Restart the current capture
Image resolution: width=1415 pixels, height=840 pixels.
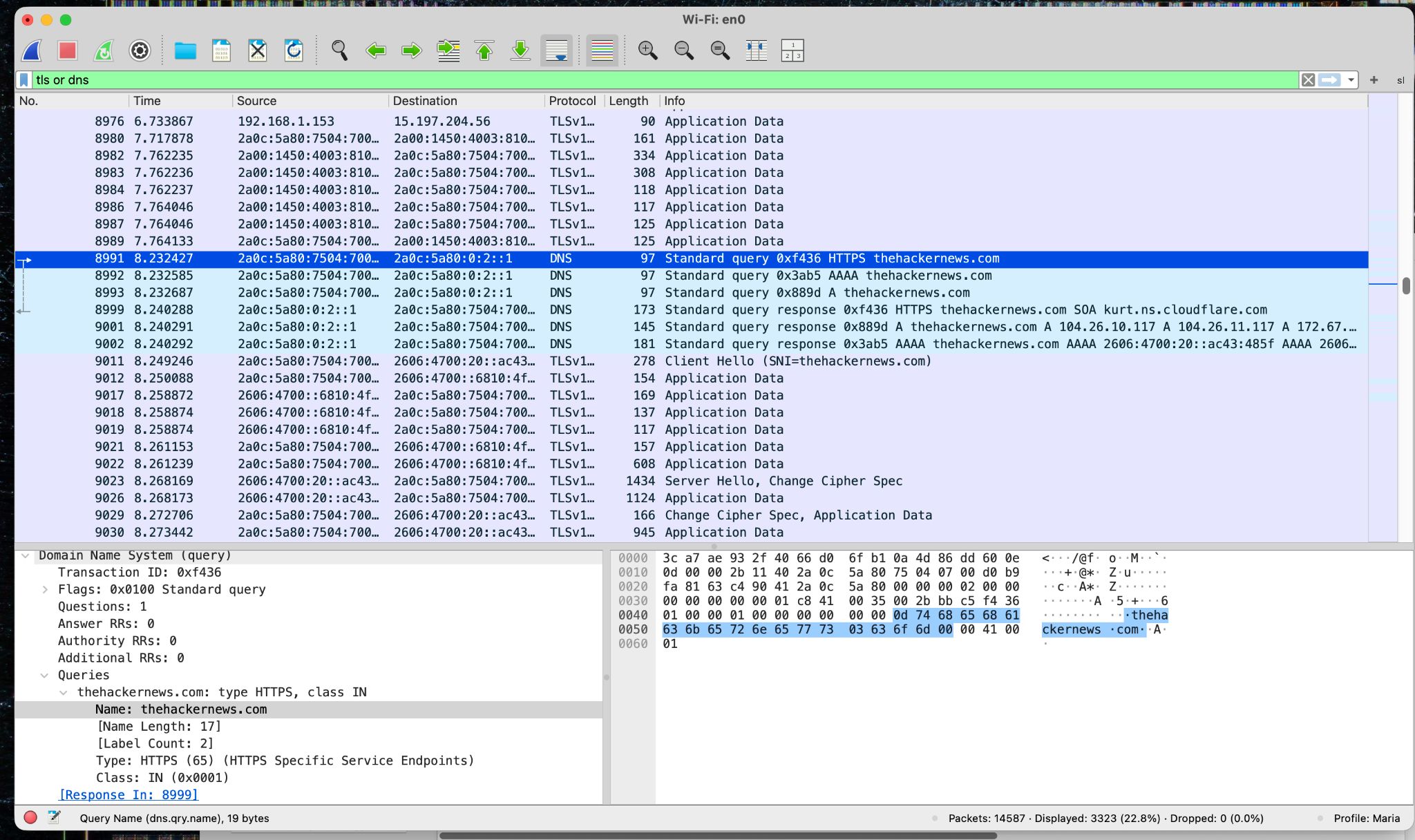tap(104, 50)
